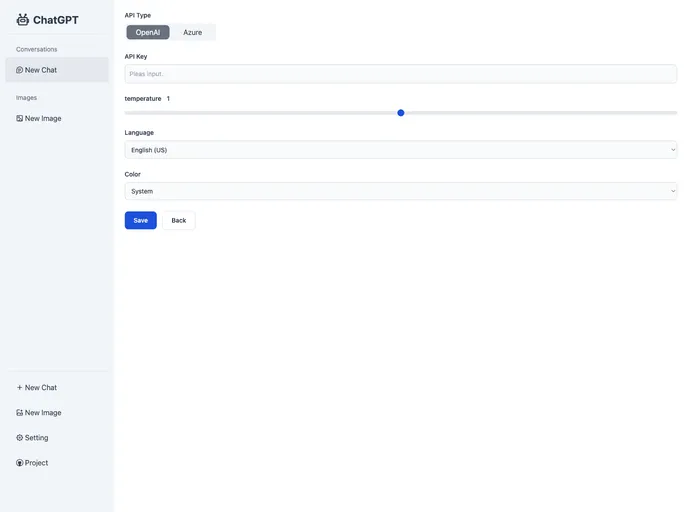
Task: Select OpenAI API type
Action: tap(148, 32)
